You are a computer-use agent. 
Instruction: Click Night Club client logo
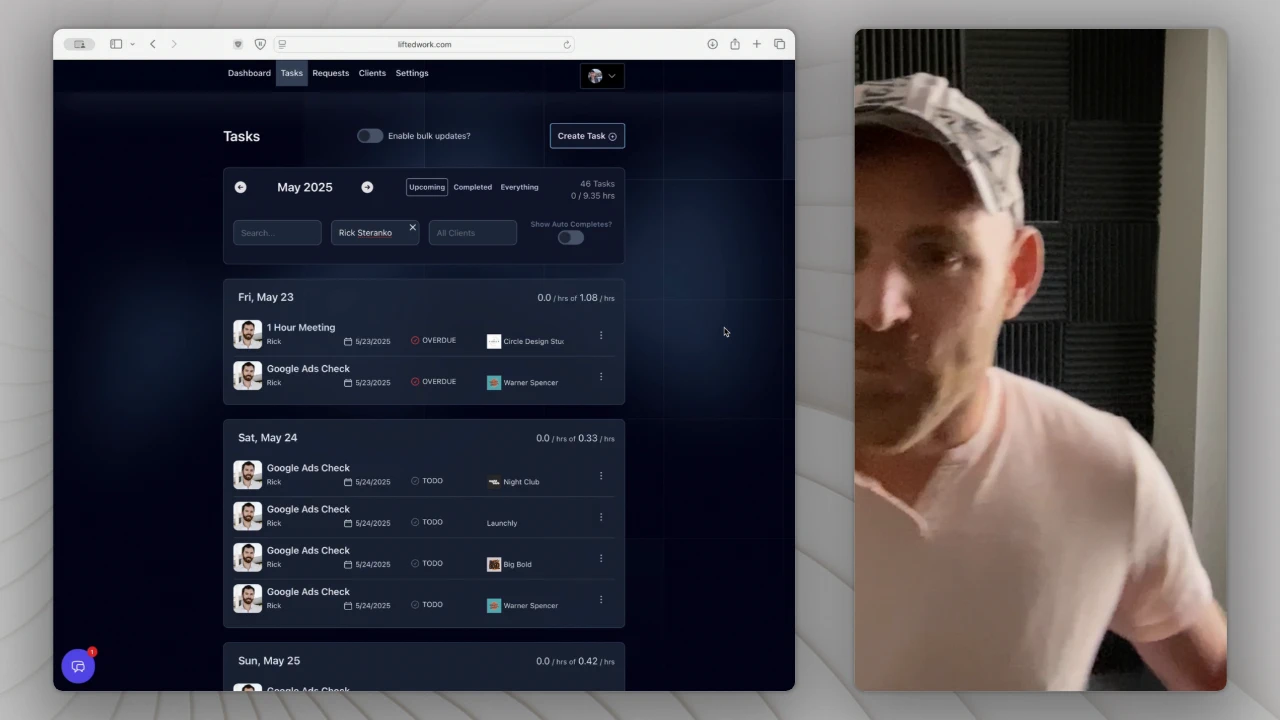pyautogui.click(x=494, y=481)
